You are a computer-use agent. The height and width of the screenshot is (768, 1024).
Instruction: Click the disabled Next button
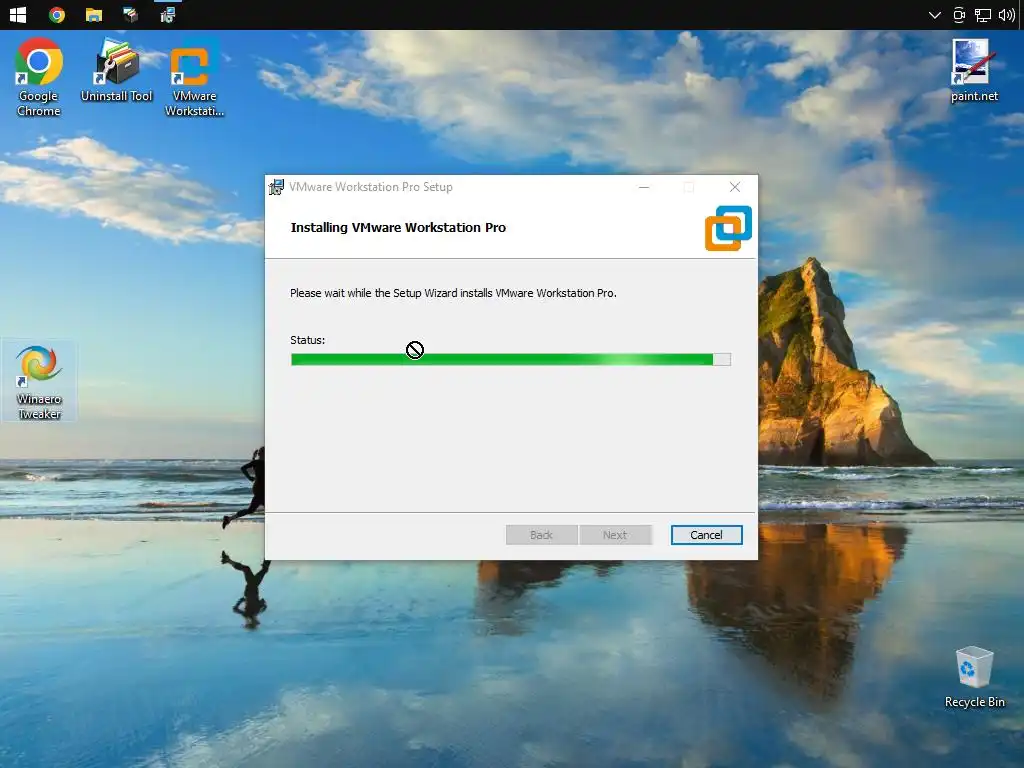pos(615,535)
